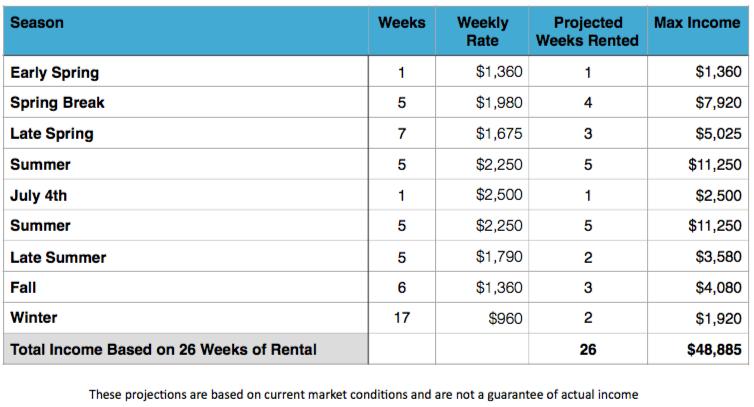The image size is (754, 407).
Task: Click the July 4th season cell
Action: point(38,195)
